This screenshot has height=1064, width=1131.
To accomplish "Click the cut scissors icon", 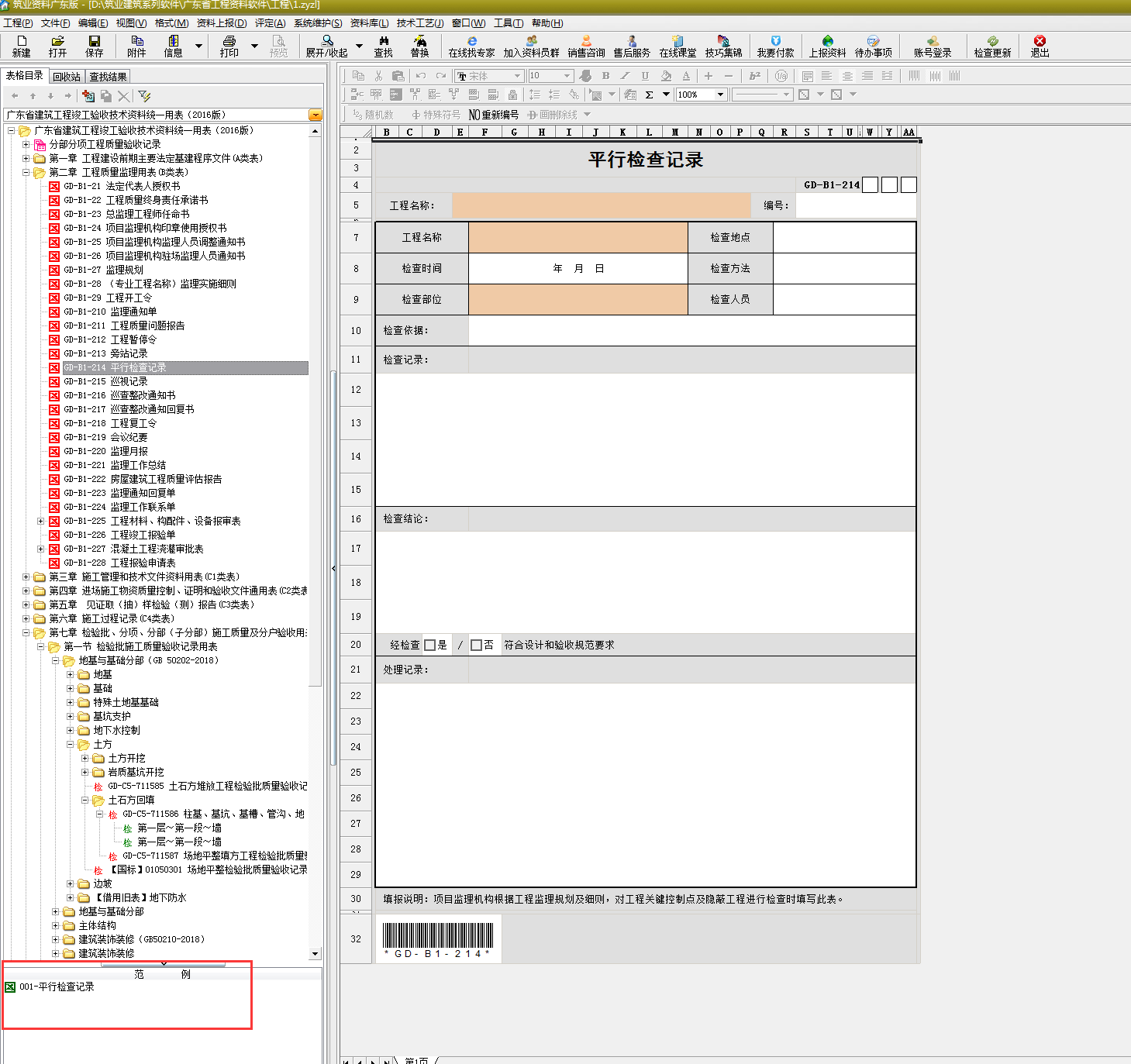I will coord(378,75).
